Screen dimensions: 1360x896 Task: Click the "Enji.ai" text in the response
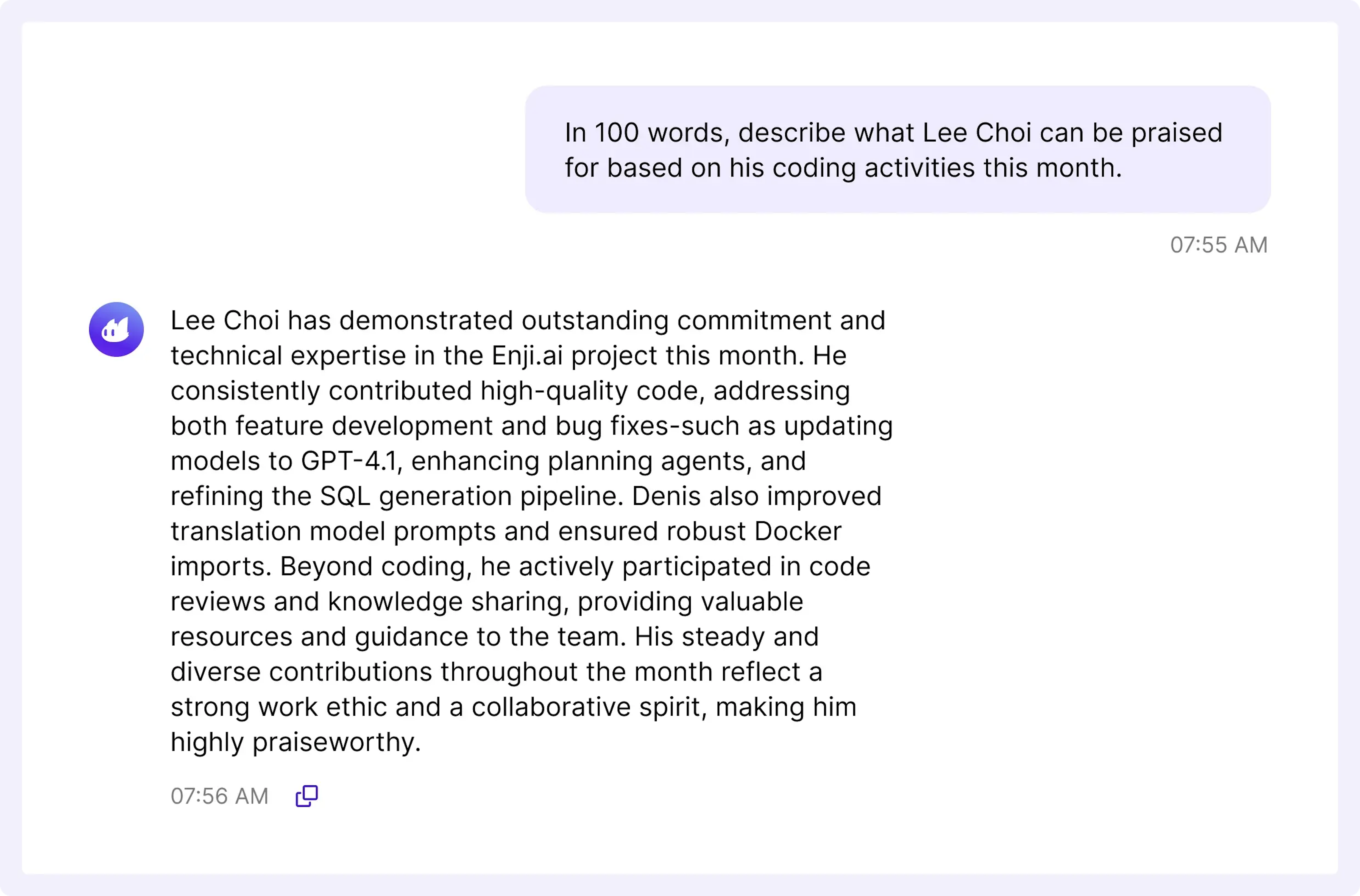(527, 355)
